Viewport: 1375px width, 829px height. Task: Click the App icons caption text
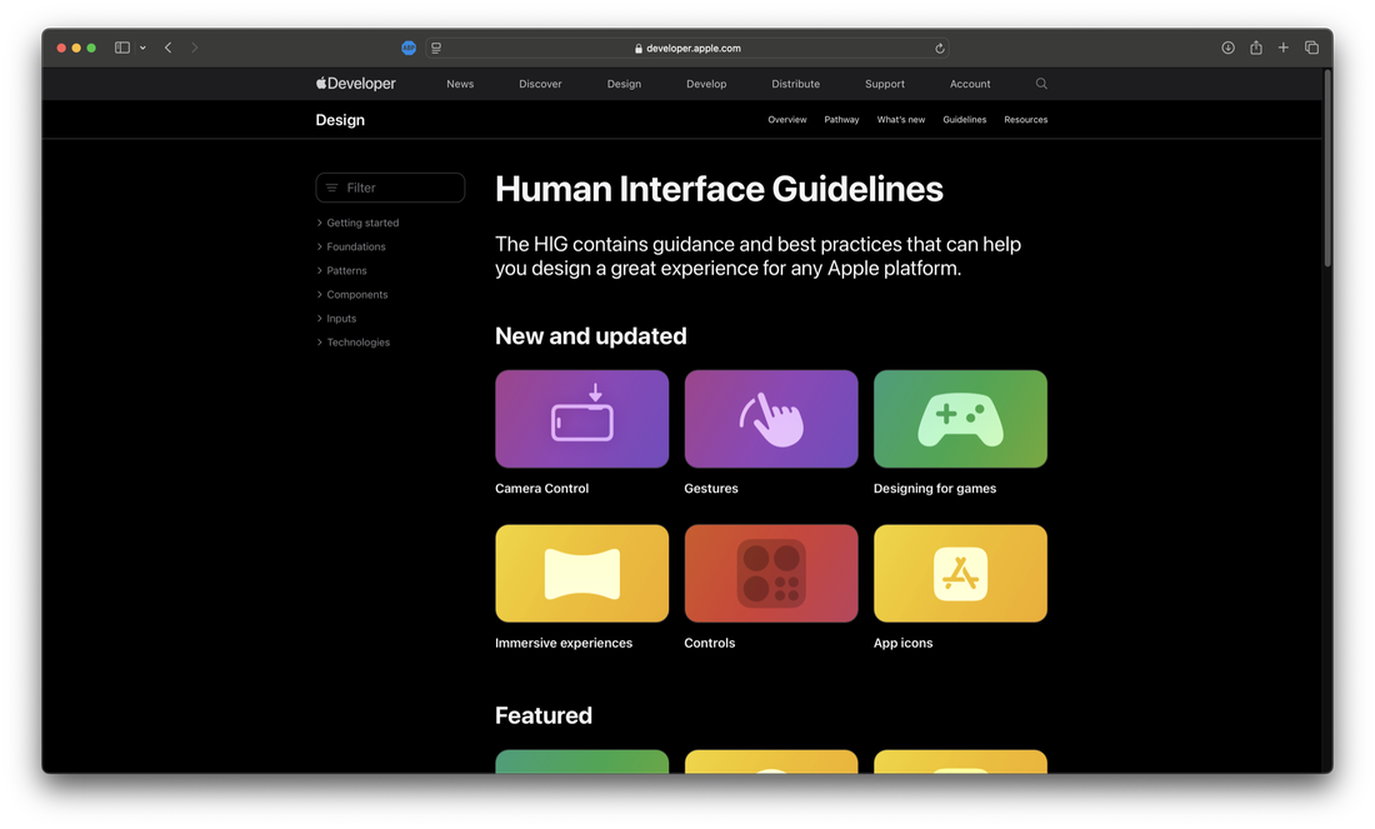click(903, 644)
